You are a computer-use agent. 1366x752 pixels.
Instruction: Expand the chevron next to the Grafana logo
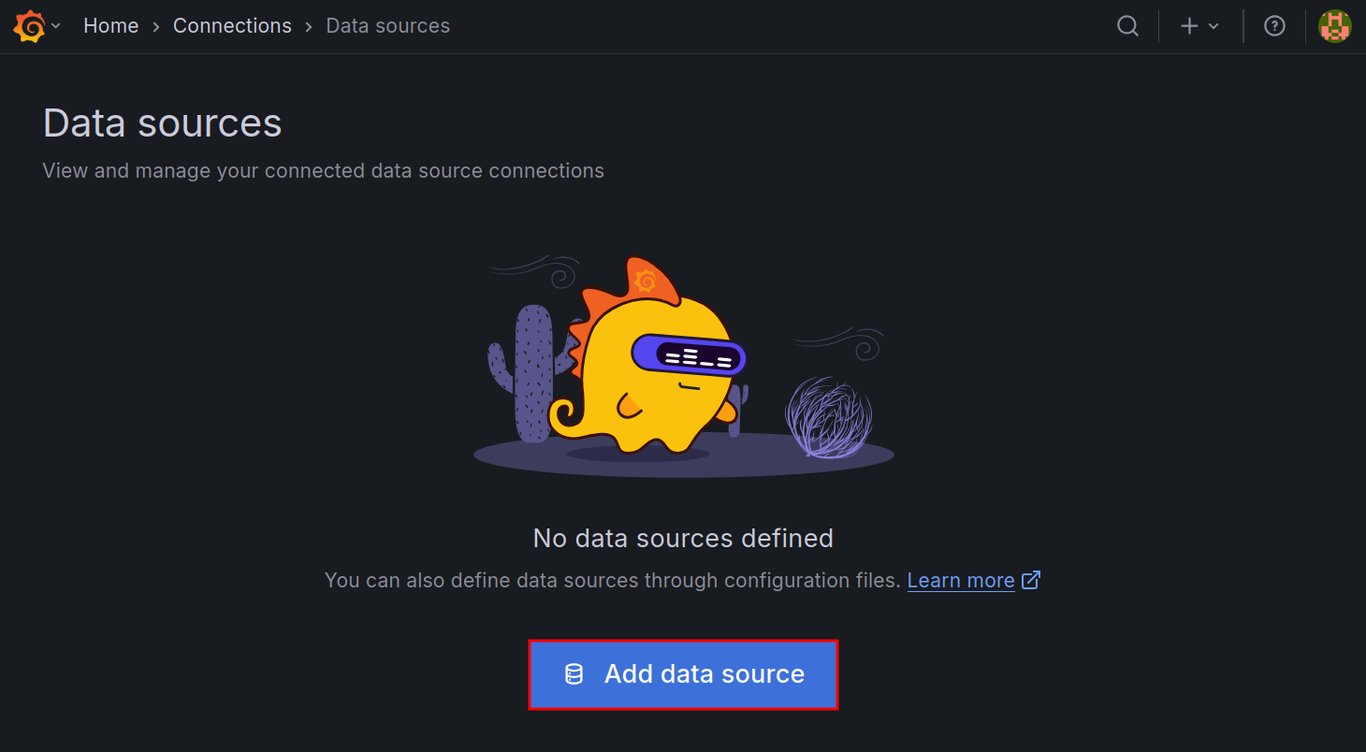(56, 26)
